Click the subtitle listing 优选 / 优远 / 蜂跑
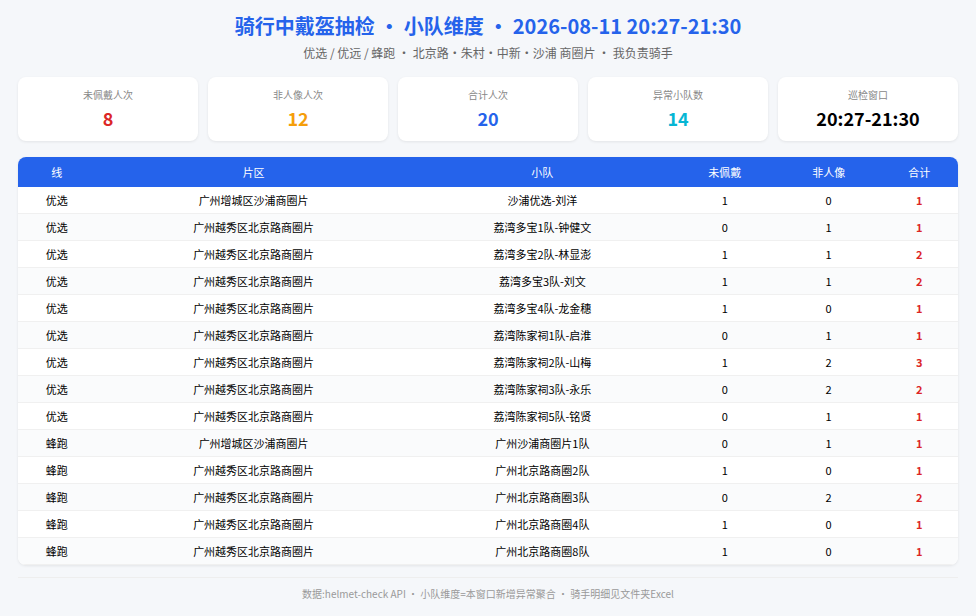 point(488,54)
